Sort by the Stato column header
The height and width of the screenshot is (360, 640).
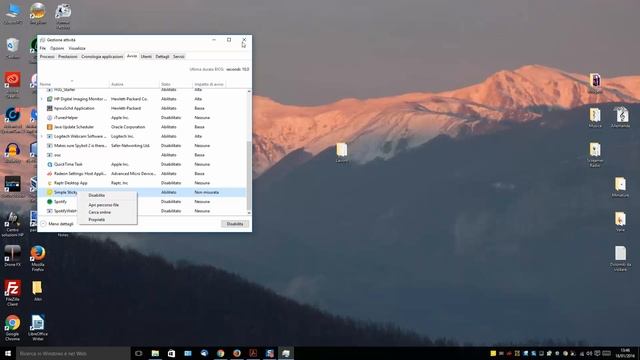[x=176, y=84]
